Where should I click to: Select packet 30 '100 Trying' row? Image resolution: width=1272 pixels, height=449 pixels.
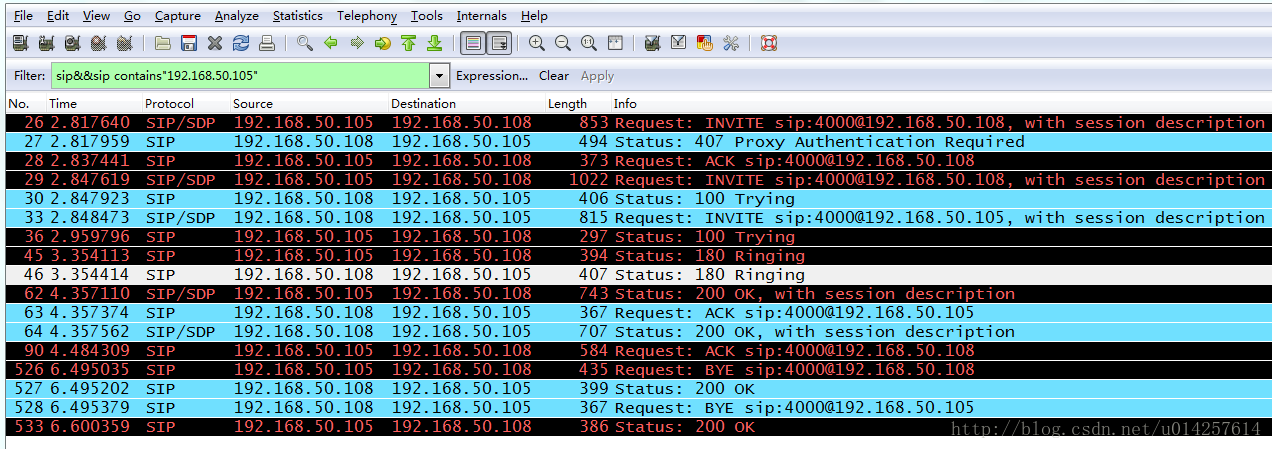(636, 199)
